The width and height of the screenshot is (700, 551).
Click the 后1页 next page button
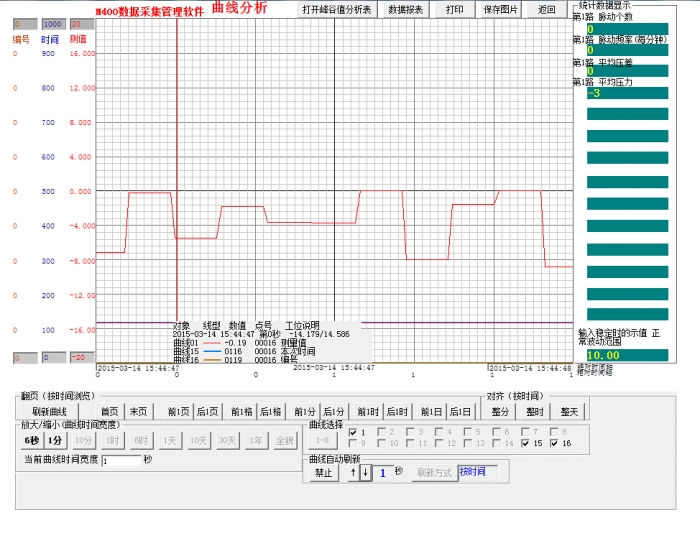(207, 411)
